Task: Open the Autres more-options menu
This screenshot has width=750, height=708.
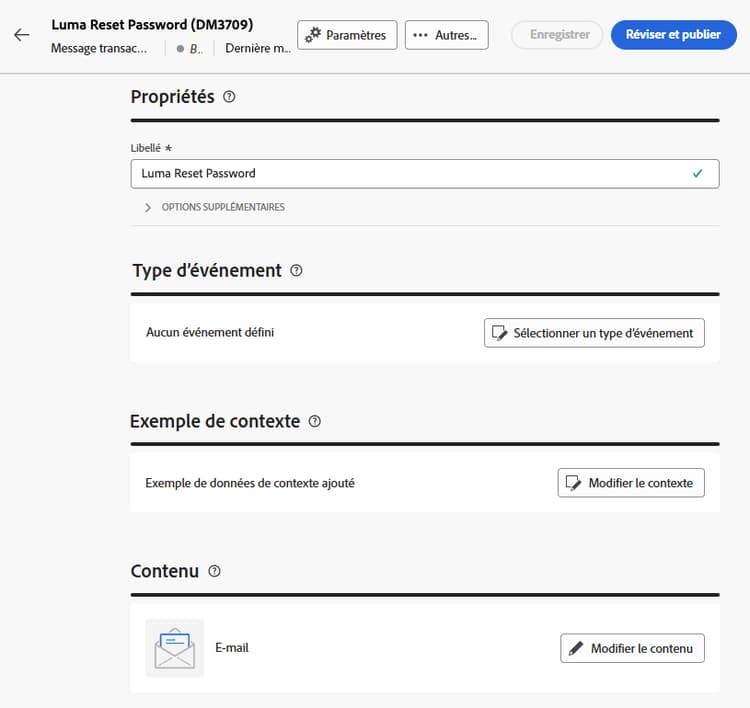Action: [446, 35]
